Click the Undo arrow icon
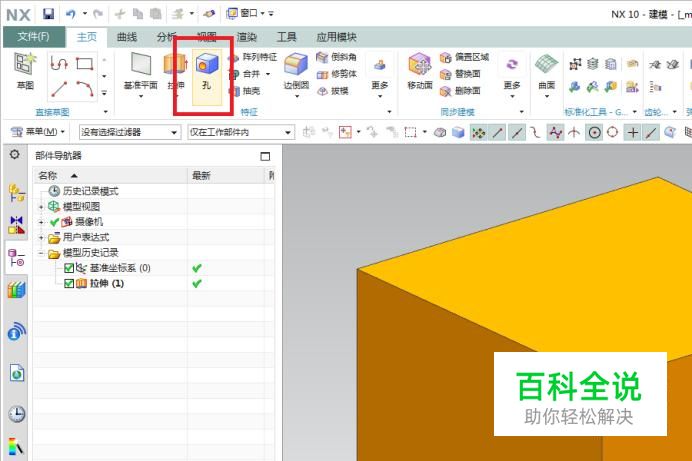692x461 pixels. point(71,14)
